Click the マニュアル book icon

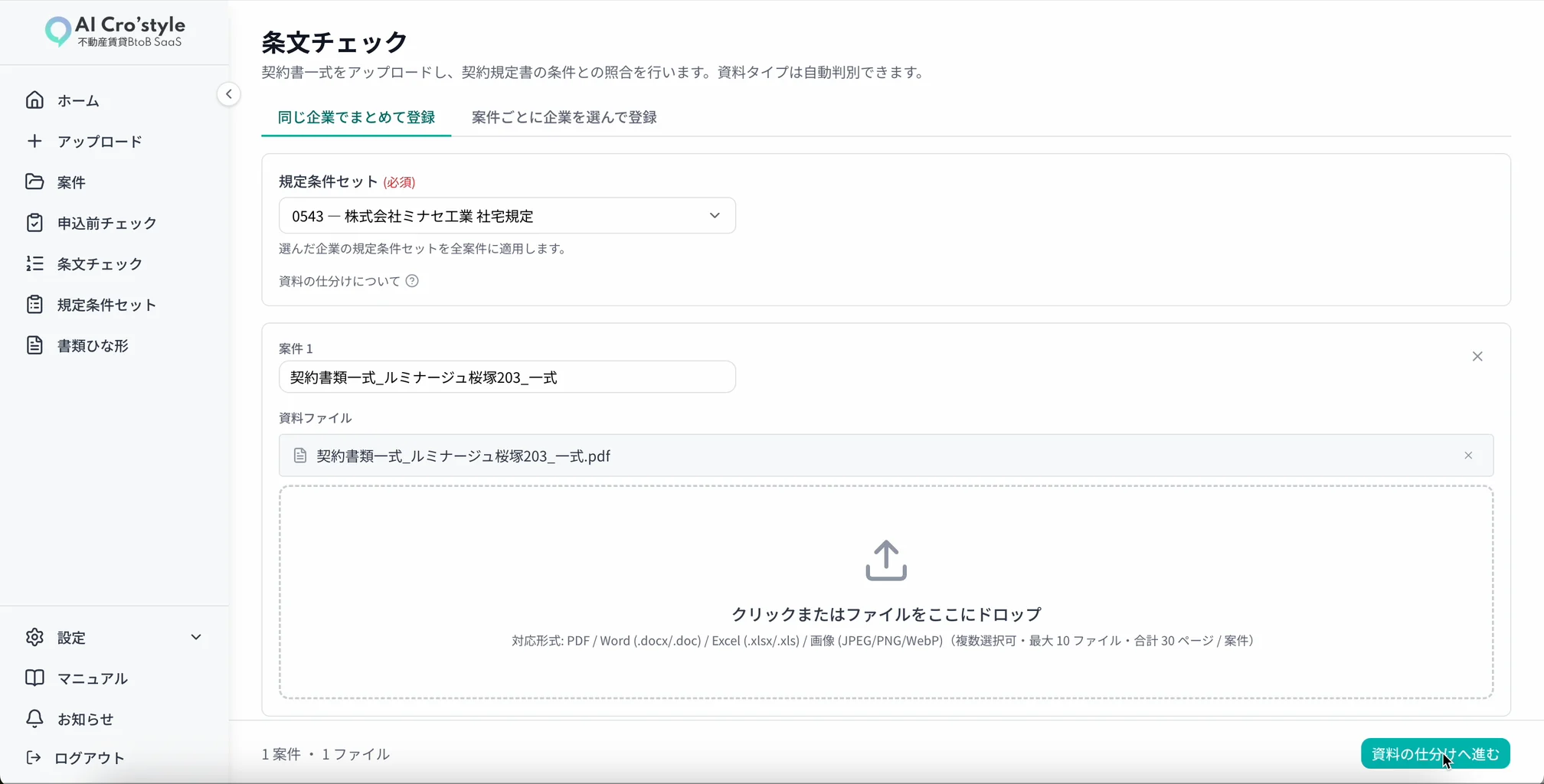tap(34, 678)
